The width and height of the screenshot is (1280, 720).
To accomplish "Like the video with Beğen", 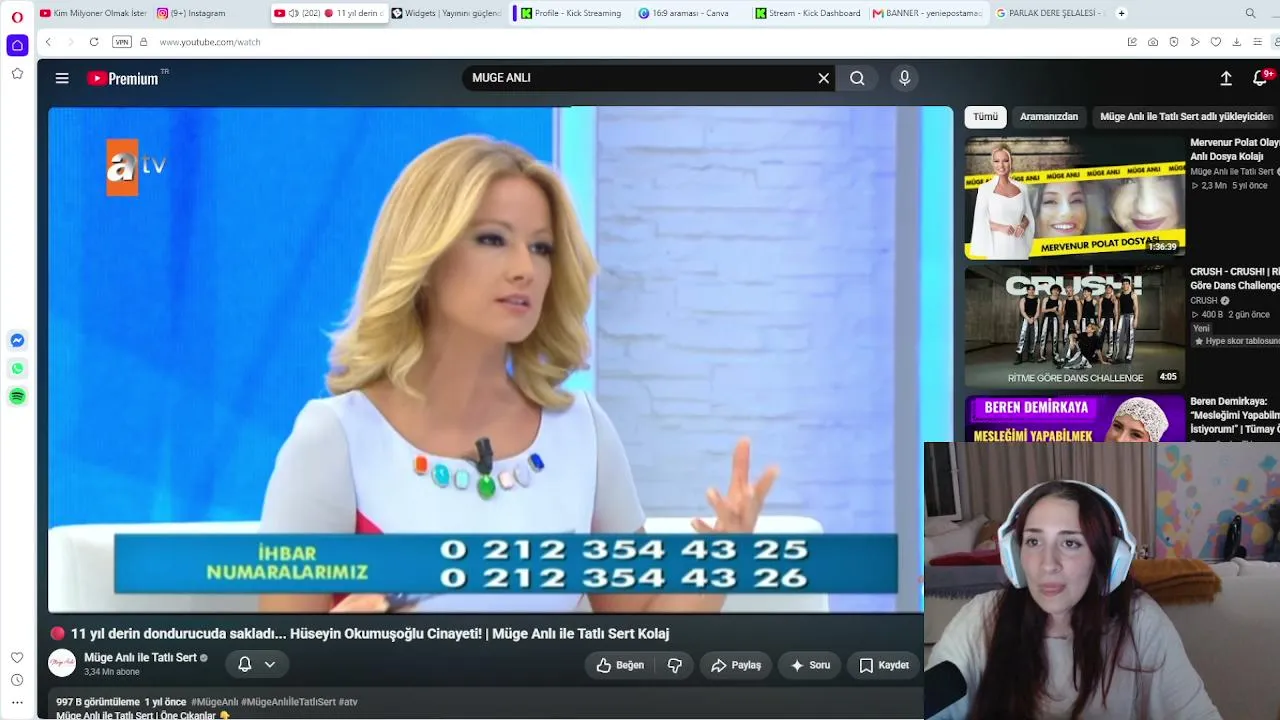I will pyautogui.click(x=620, y=665).
